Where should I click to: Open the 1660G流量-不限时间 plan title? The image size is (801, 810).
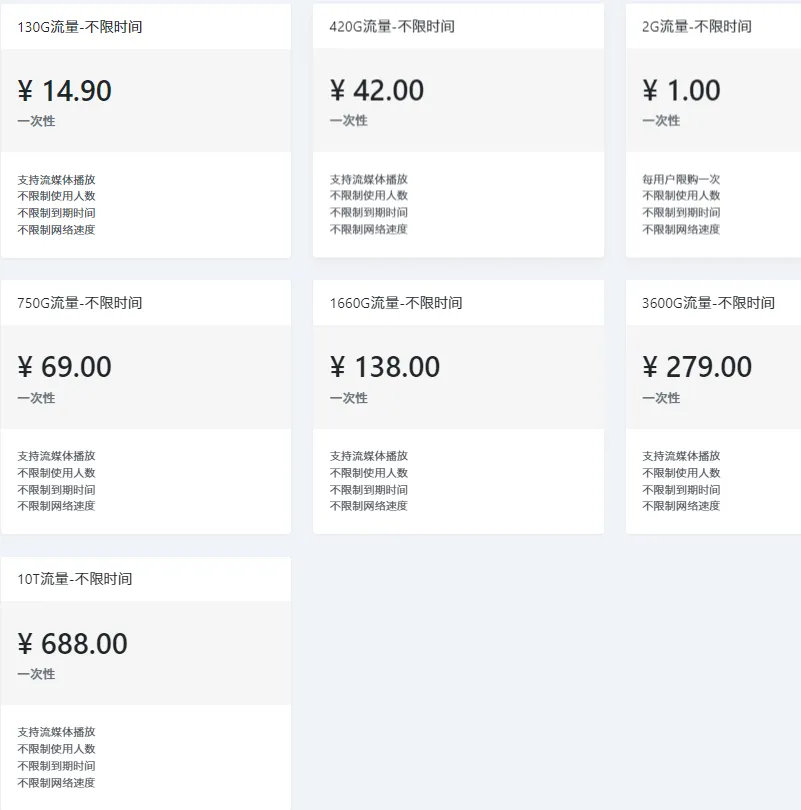(396, 303)
